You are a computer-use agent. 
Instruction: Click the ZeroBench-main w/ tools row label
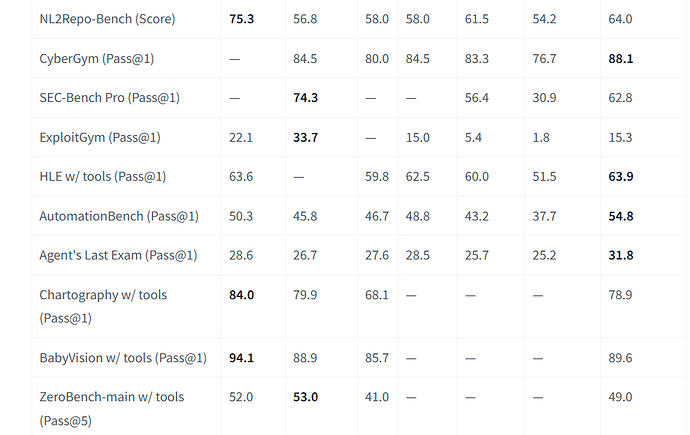(112, 409)
